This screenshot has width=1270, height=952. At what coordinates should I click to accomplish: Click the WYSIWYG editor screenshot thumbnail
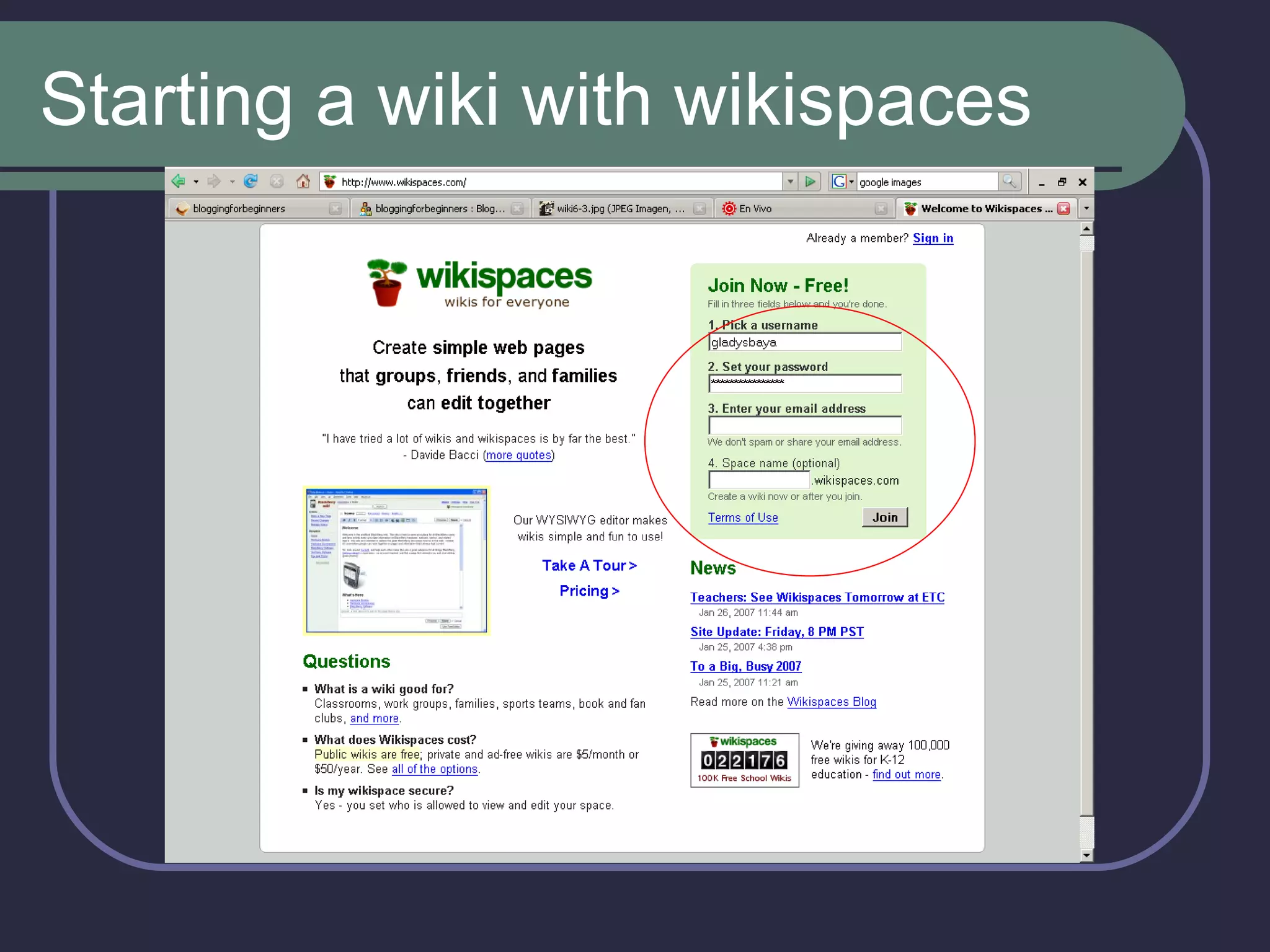[397, 561]
